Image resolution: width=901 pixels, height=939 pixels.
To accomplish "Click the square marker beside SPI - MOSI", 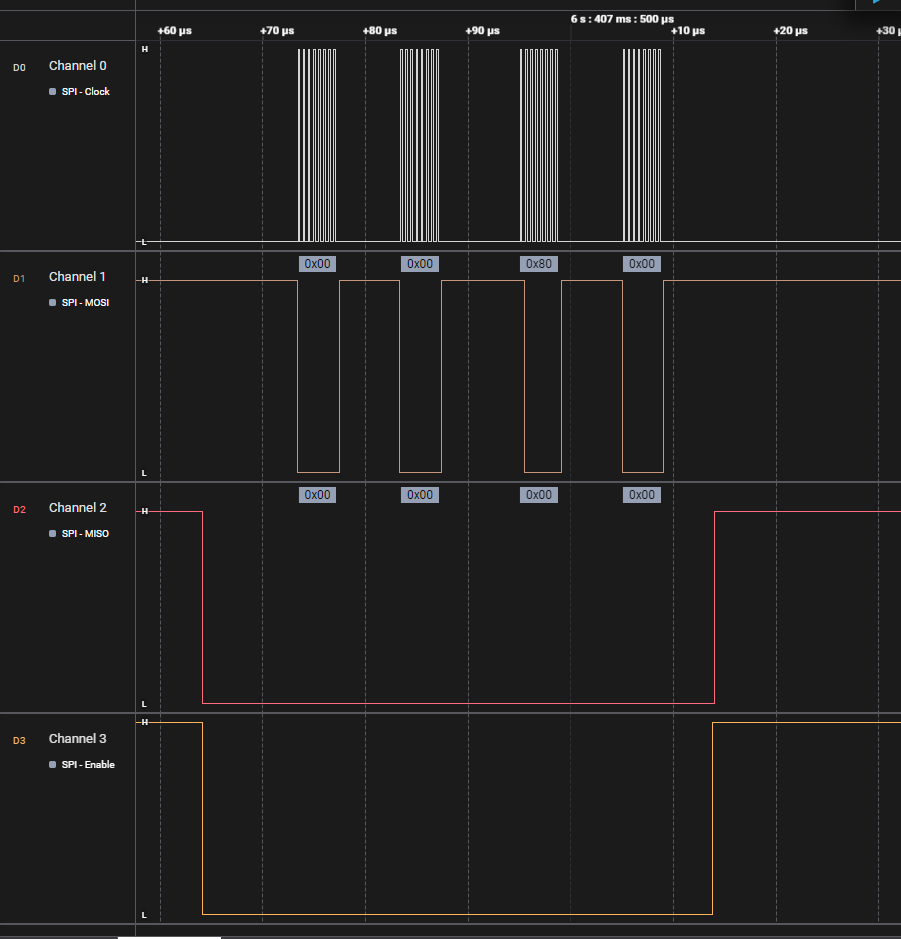I will [x=53, y=303].
